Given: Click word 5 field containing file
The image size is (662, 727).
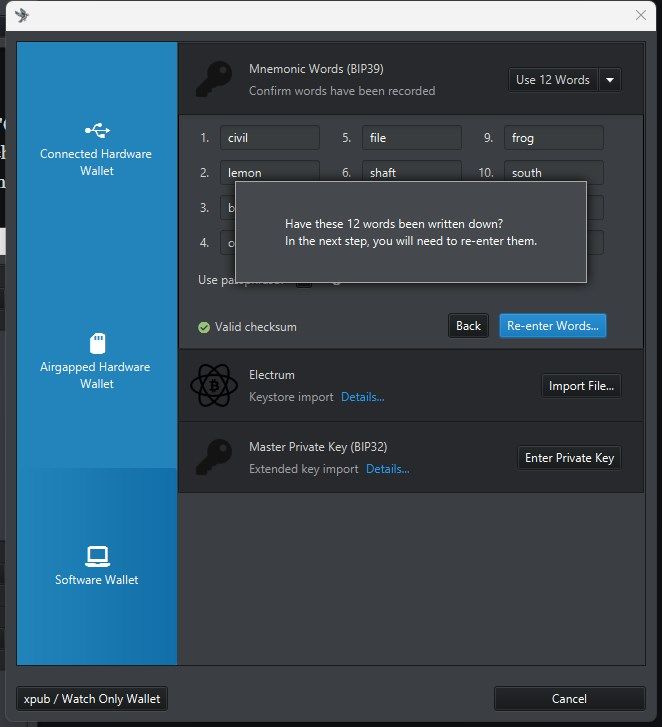Looking at the screenshot, I should tap(412, 138).
